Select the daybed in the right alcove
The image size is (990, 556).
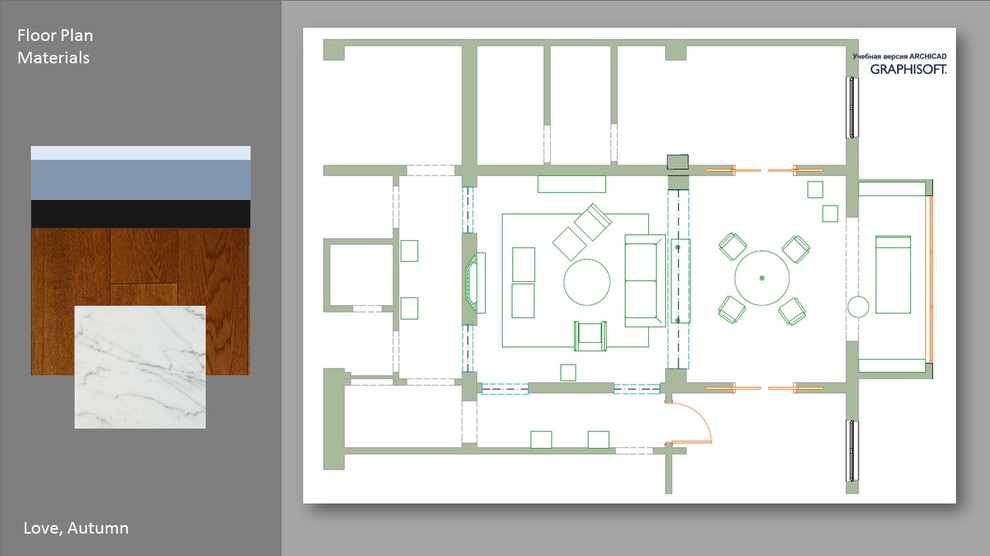893,275
